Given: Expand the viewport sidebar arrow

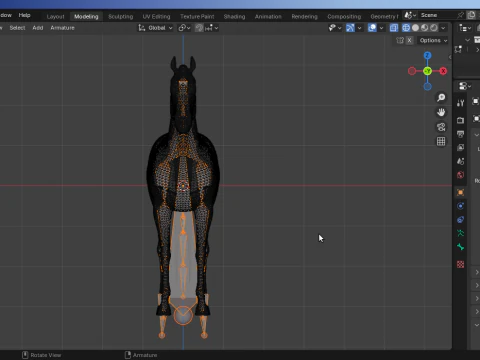Looking at the screenshot, I should point(450,57).
